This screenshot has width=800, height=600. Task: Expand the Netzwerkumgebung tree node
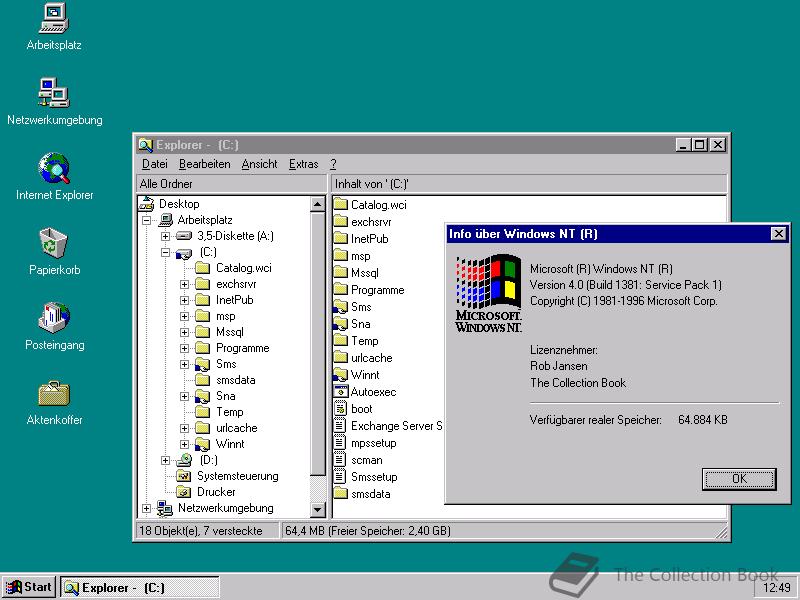tap(146, 509)
